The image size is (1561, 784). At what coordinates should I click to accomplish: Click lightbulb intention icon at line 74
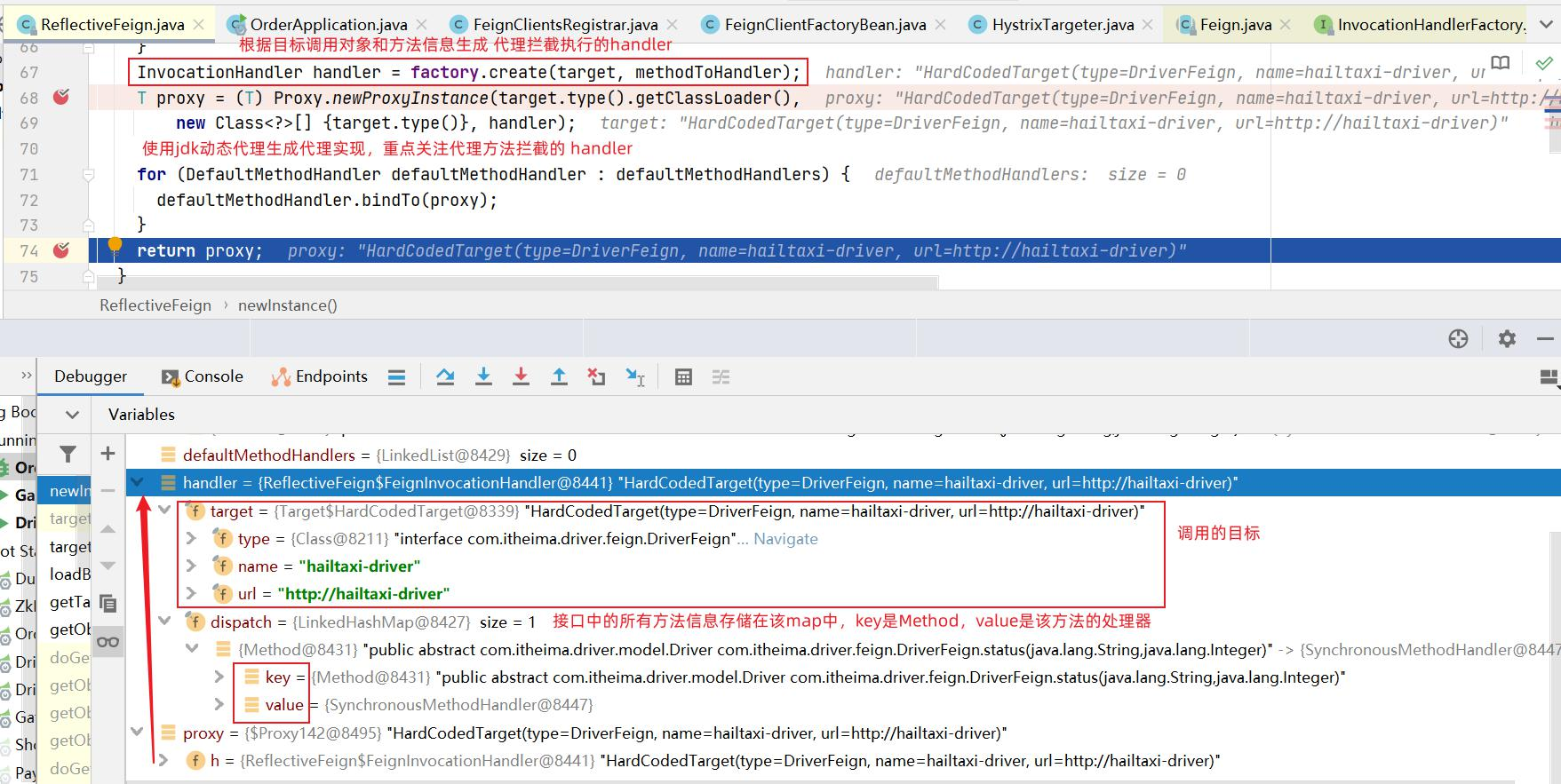tap(115, 245)
